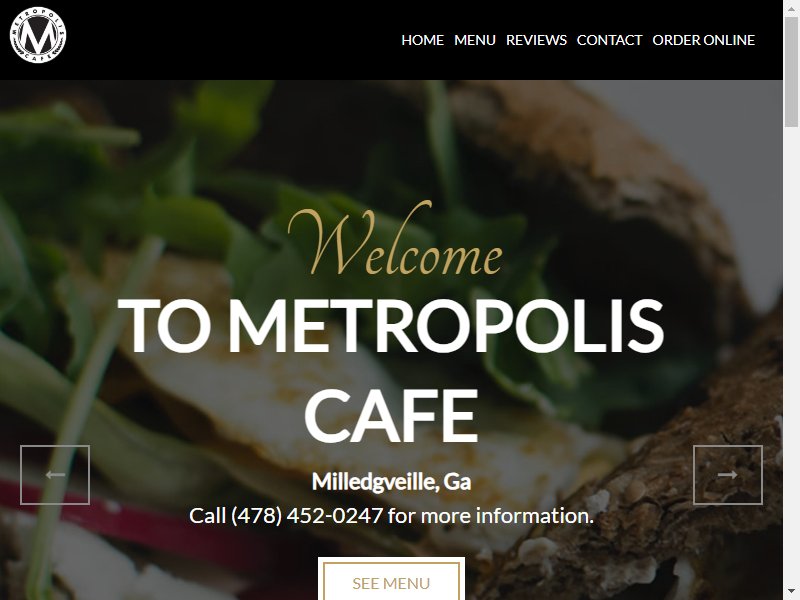Click the empty scrollbar track below the thumb
This screenshot has width=800, height=600.
791,357
